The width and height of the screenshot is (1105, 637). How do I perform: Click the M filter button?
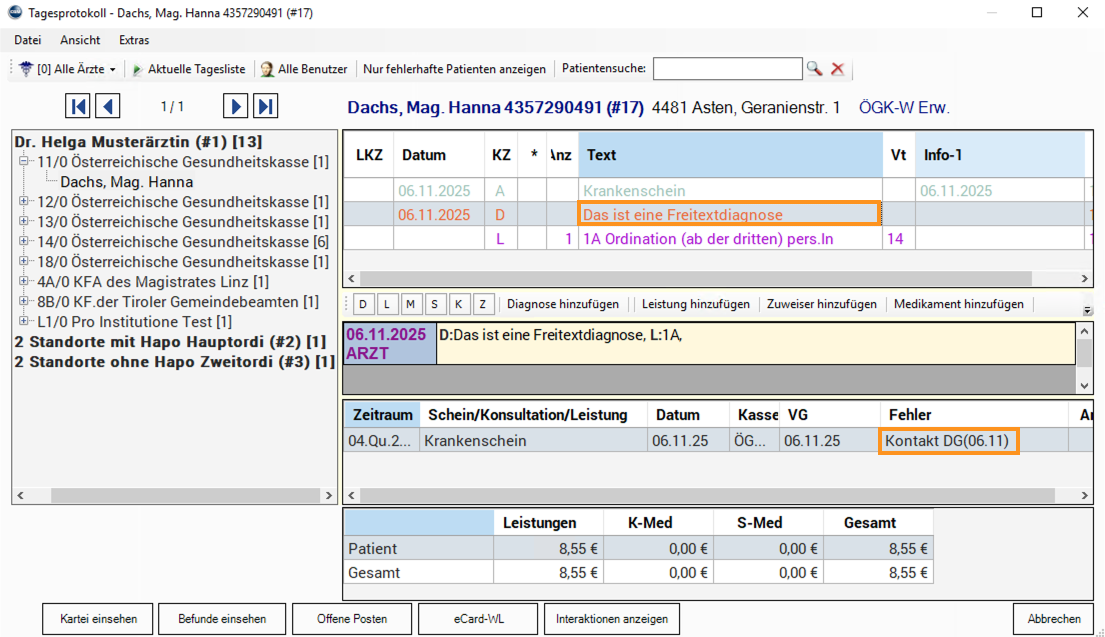tap(411, 304)
